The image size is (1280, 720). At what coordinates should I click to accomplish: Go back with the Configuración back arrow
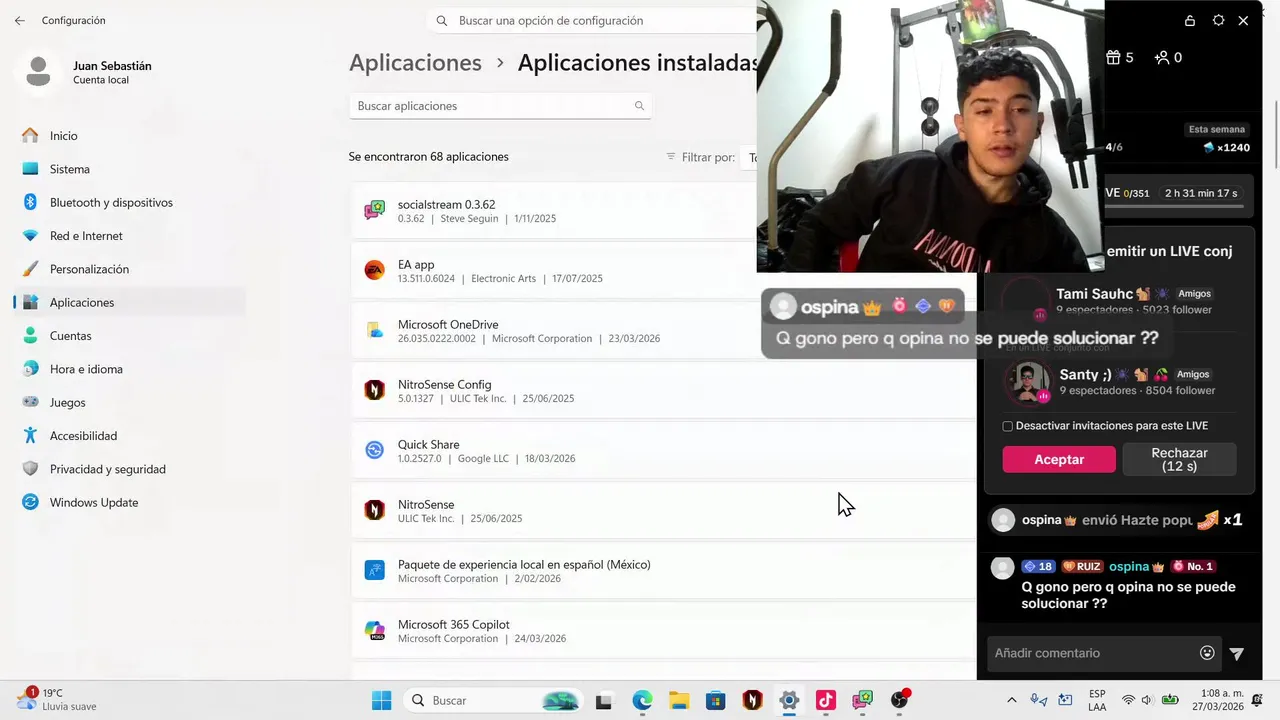[x=19, y=20]
